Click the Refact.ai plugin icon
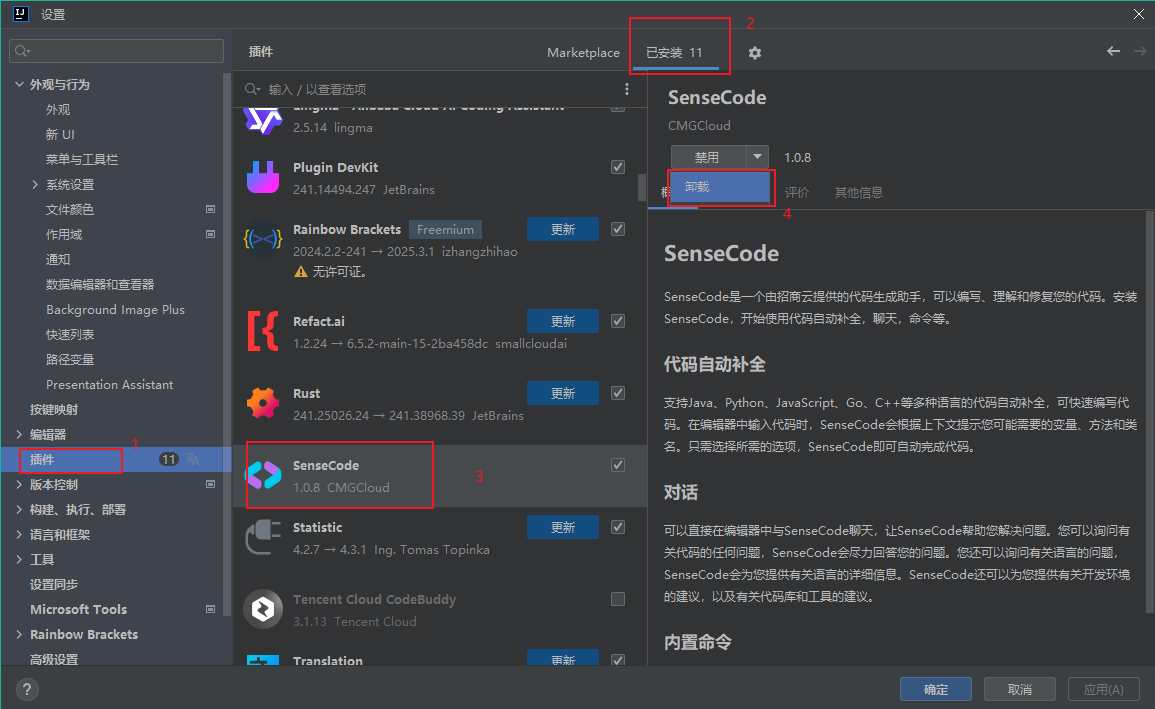 [x=263, y=331]
